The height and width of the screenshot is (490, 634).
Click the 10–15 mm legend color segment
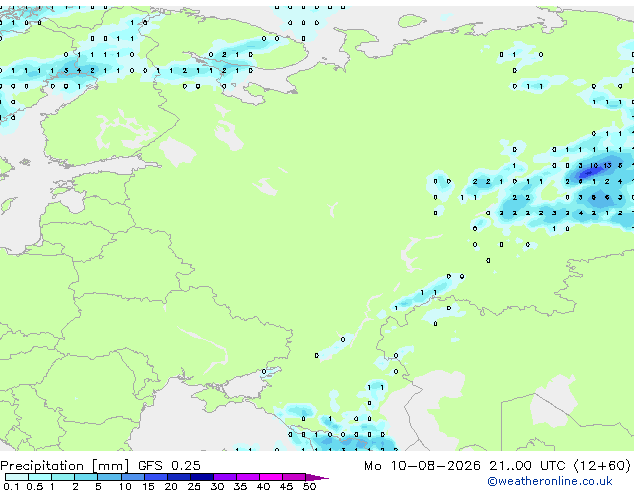pos(132,477)
